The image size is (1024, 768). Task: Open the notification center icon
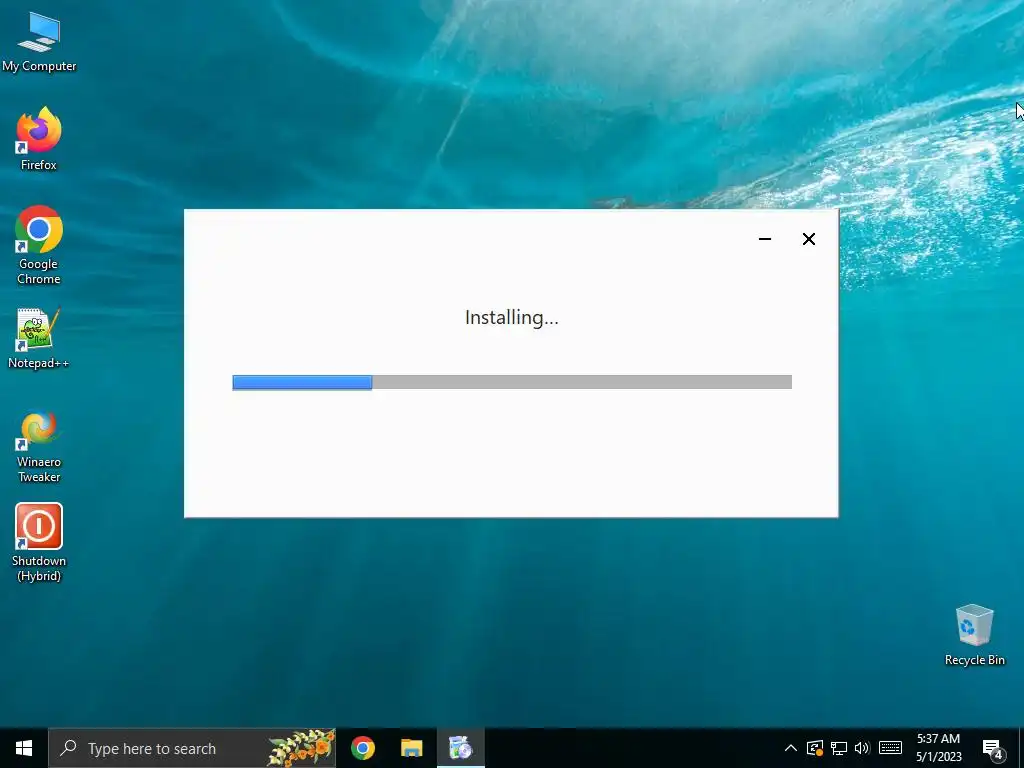pyautogui.click(x=993, y=748)
